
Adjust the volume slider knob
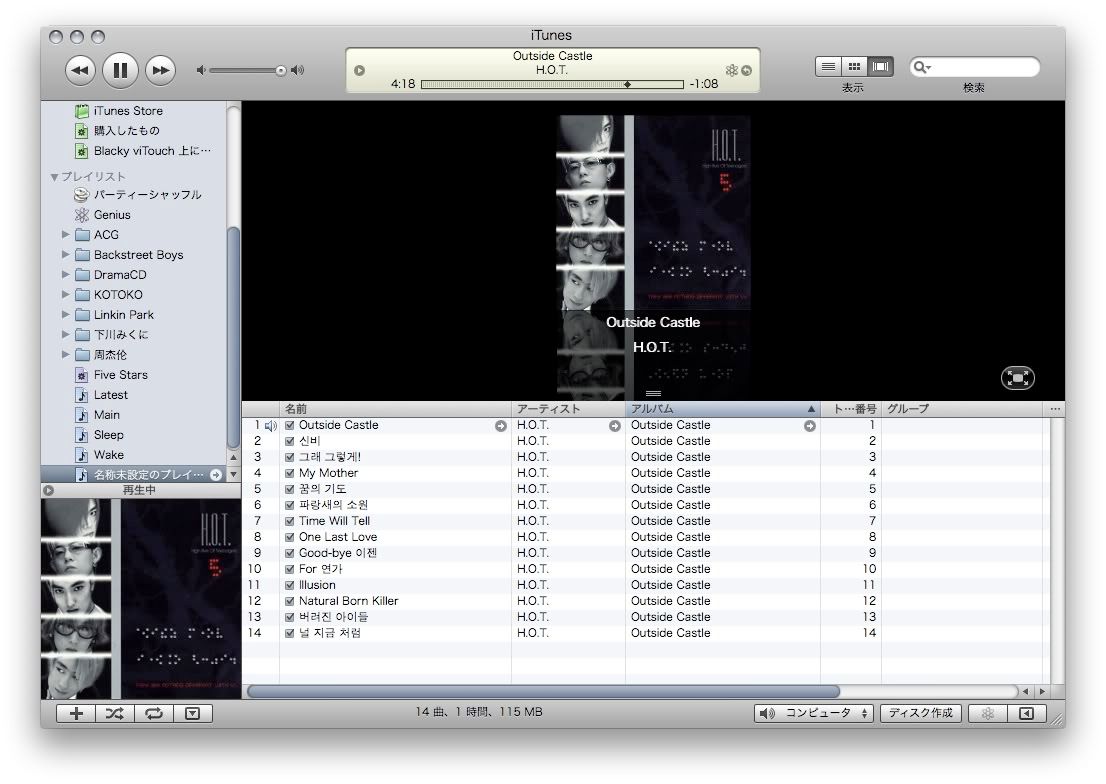point(281,71)
